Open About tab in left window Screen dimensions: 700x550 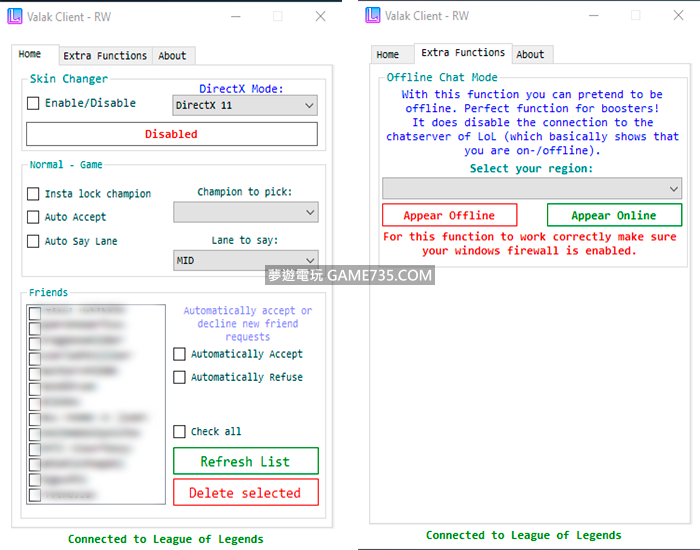(172, 56)
